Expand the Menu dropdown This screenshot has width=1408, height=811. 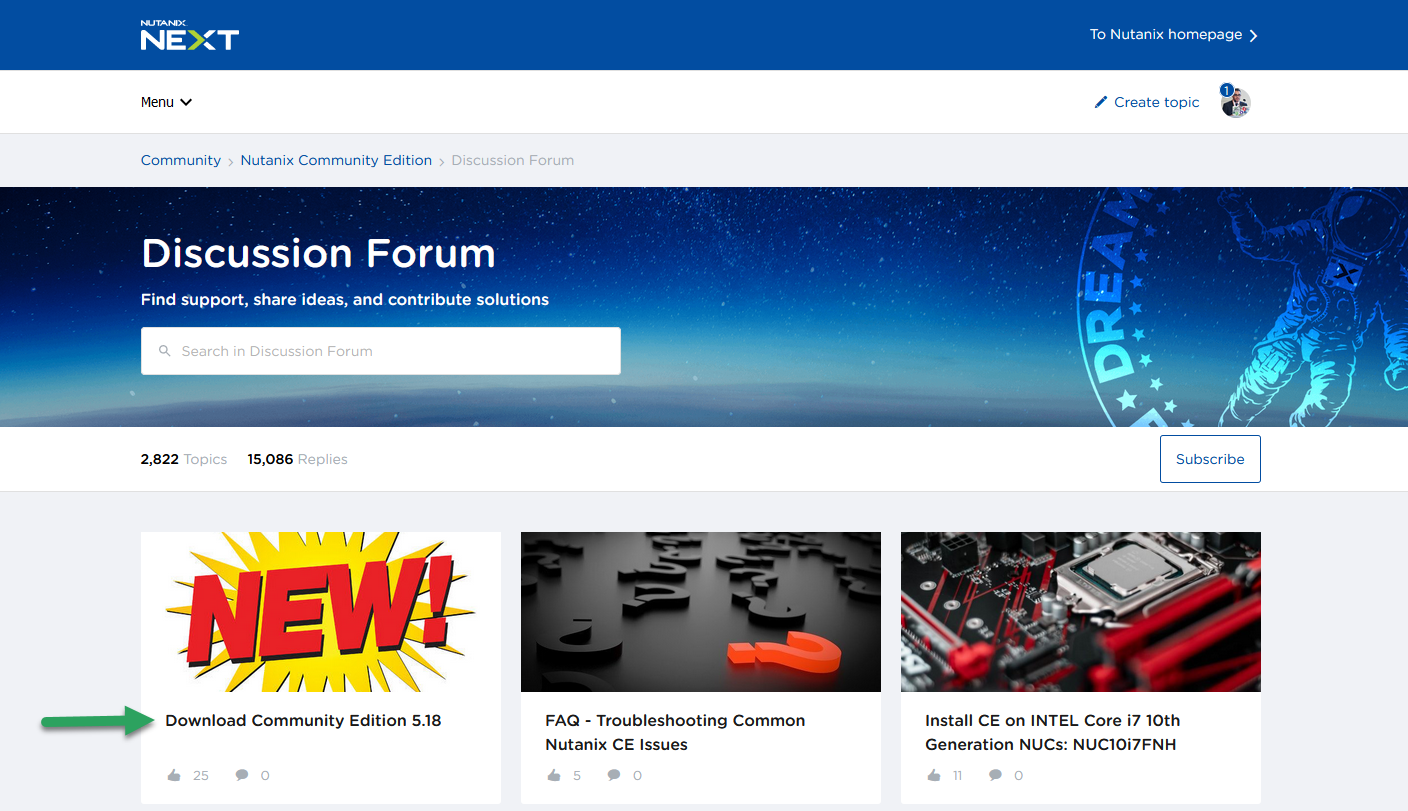[x=166, y=102]
